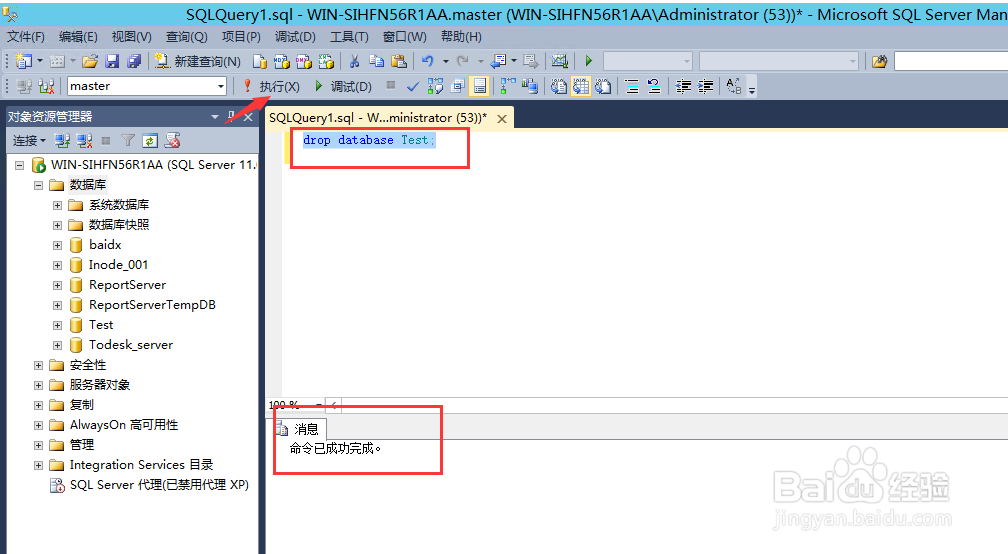Open Object Explorer window position dropdown
Image resolution: width=1008 pixels, height=554 pixels.
click(215, 117)
